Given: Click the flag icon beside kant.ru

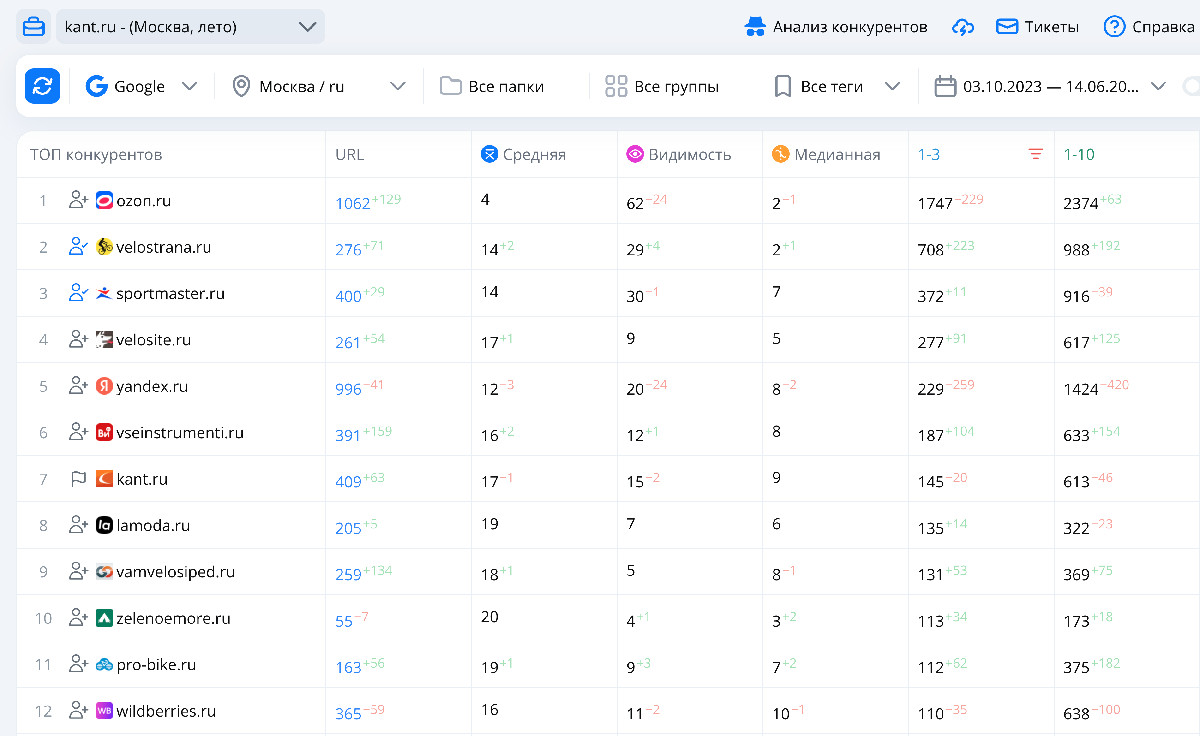Looking at the screenshot, I should tap(78, 479).
